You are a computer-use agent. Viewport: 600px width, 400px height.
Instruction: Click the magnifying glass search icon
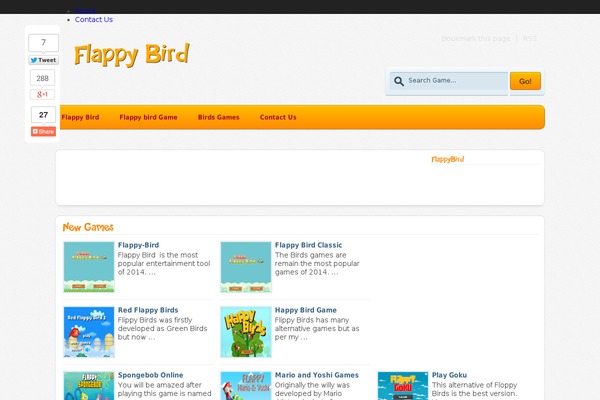click(x=399, y=81)
